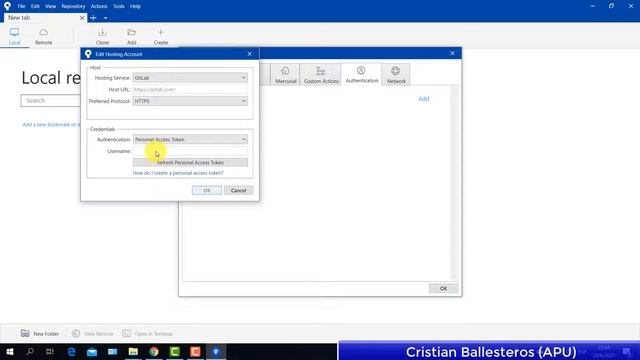
Task: Close the Edit Hosting Account dialog
Action: pyautogui.click(x=250, y=54)
